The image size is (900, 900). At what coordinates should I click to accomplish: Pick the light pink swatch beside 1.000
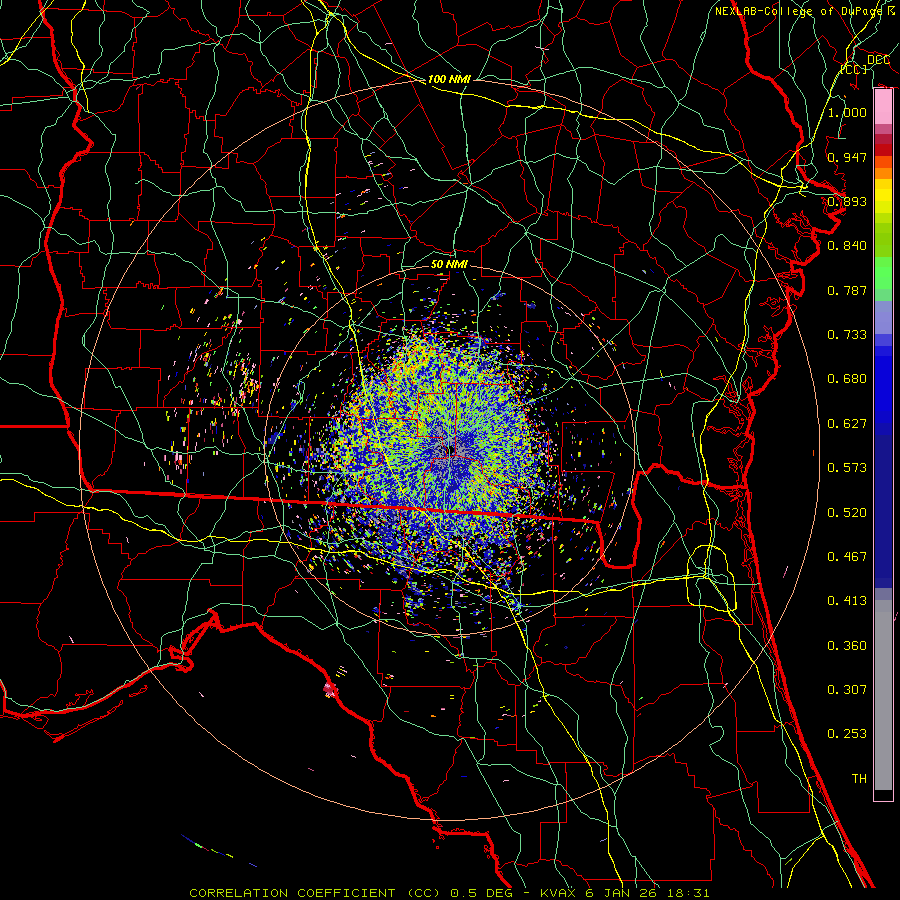point(883,107)
